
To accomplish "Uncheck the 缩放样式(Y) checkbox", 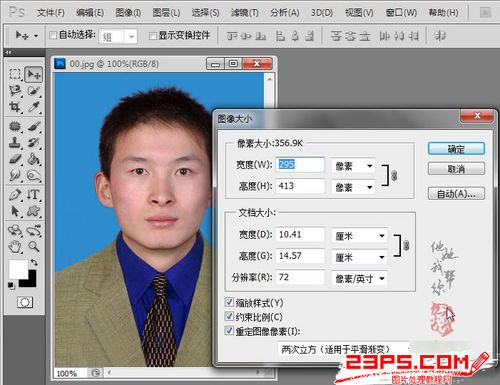I will [x=229, y=302].
